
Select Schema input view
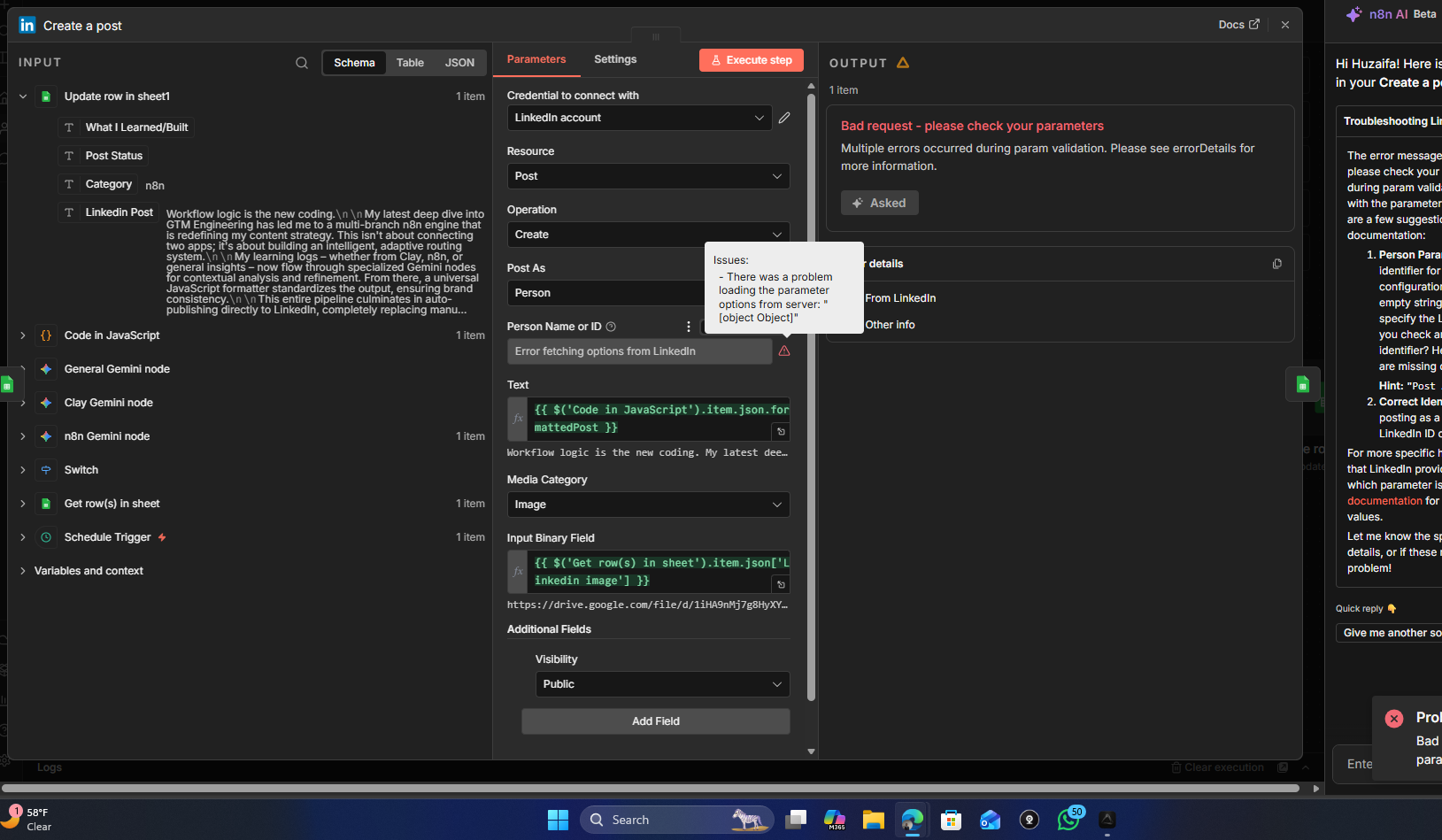point(354,63)
